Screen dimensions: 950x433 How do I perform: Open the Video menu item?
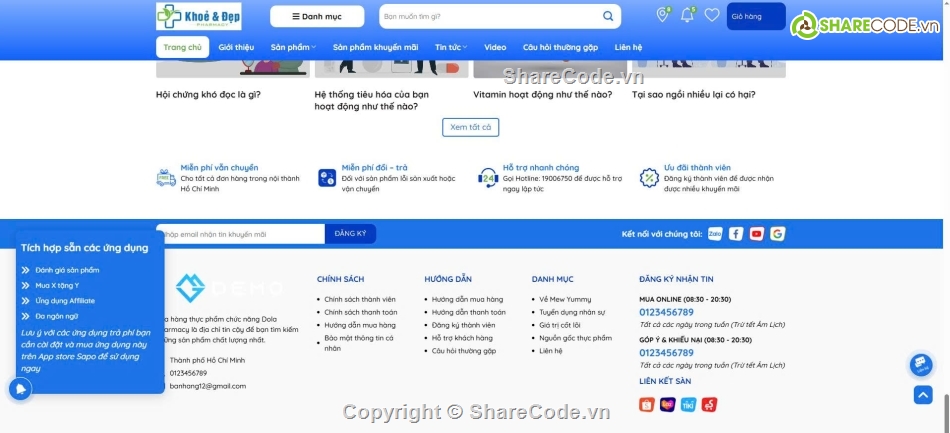coord(495,47)
